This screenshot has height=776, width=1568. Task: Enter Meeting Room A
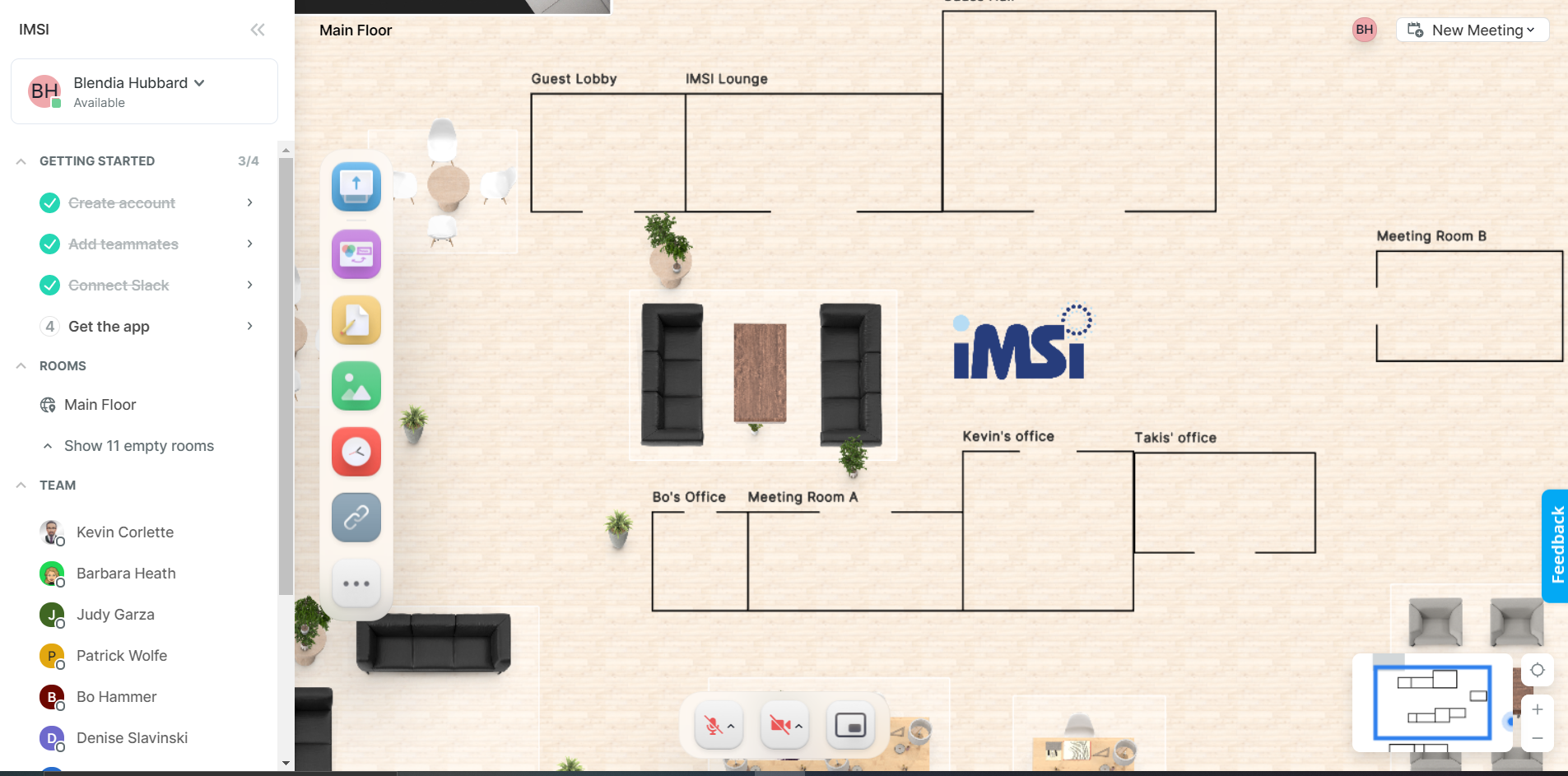(855, 561)
